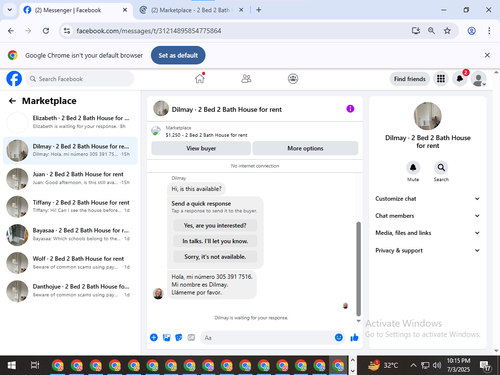Image resolution: width=500 pixels, height=375 pixels.
Task: Open Elizabeth's conversation in the list
Action: (70, 122)
